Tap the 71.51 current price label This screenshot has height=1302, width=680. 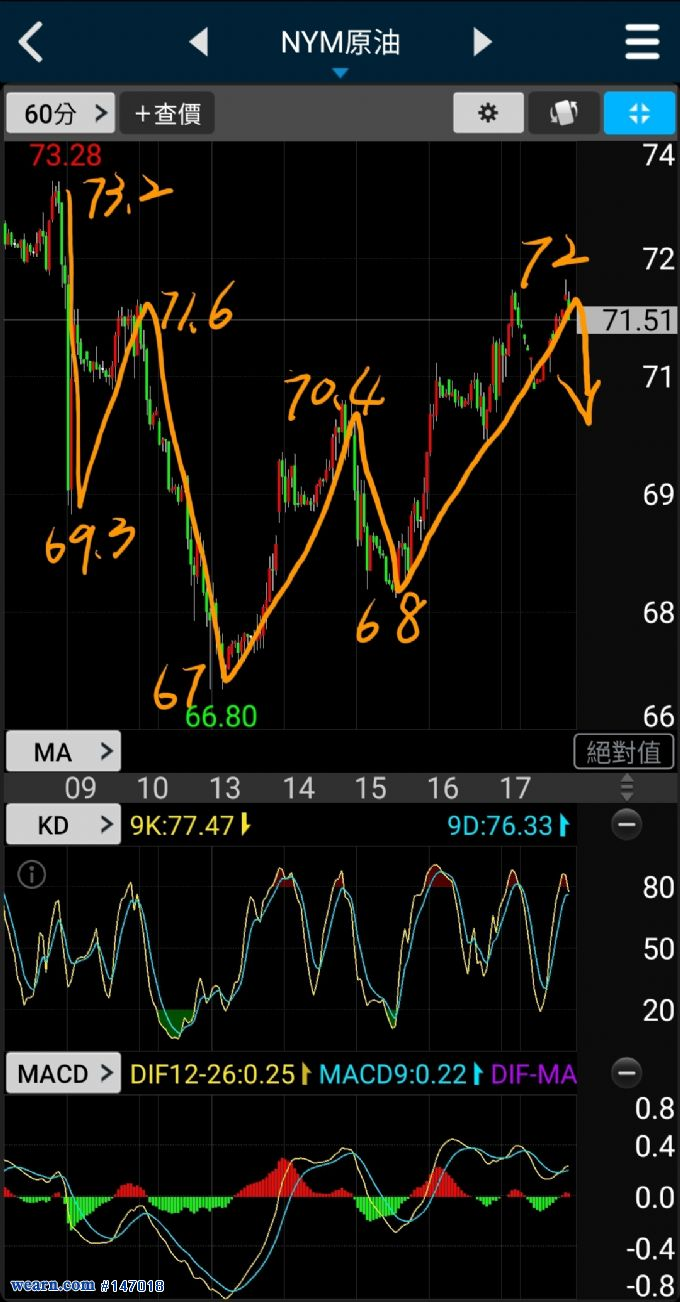click(639, 320)
